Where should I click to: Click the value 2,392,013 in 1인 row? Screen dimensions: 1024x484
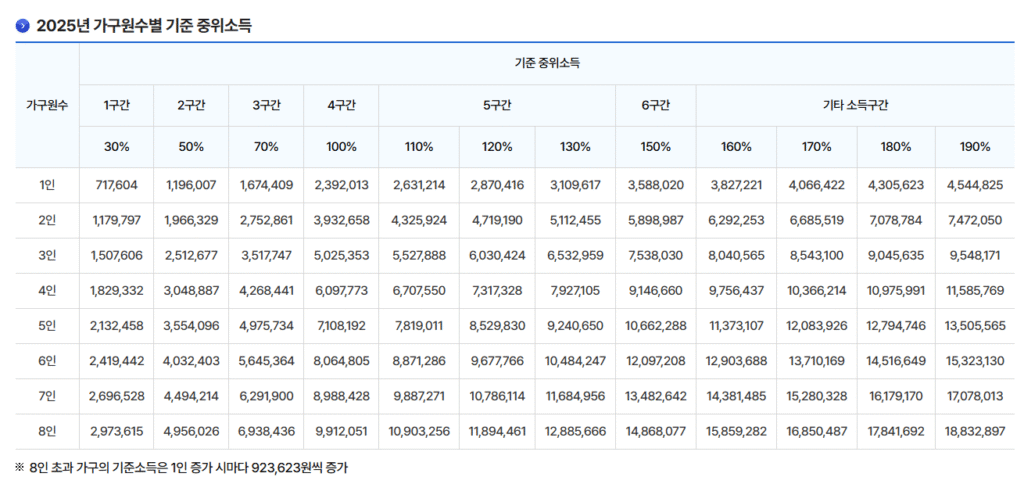(341, 186)
